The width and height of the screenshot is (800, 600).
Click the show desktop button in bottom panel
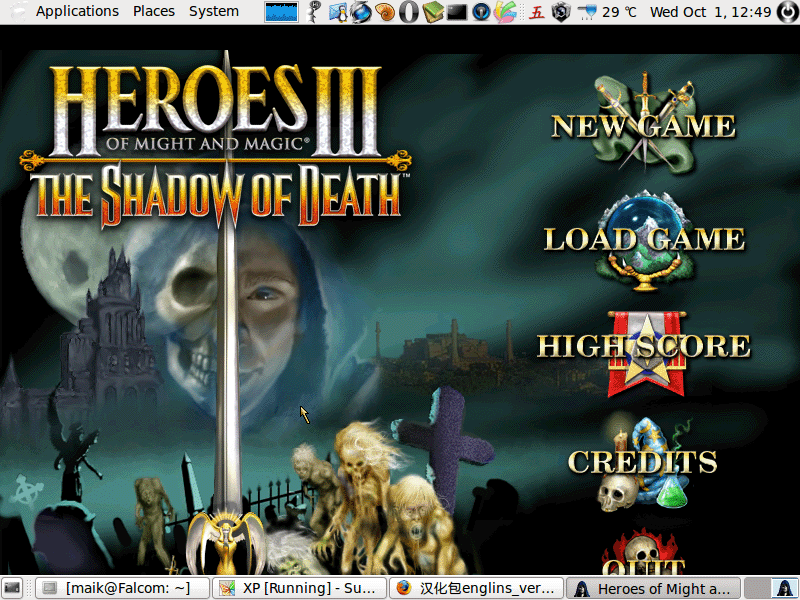click(12, 588)
